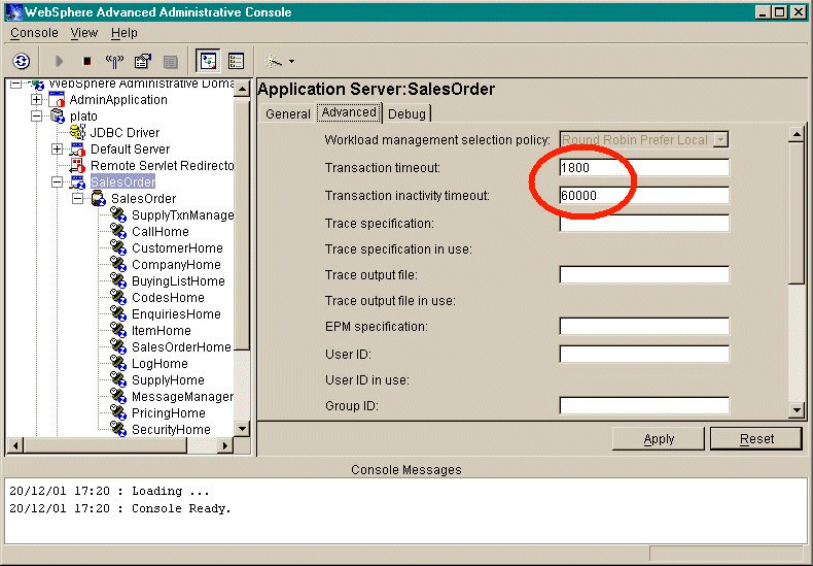Click the Group ID input field

pos(644,406)
